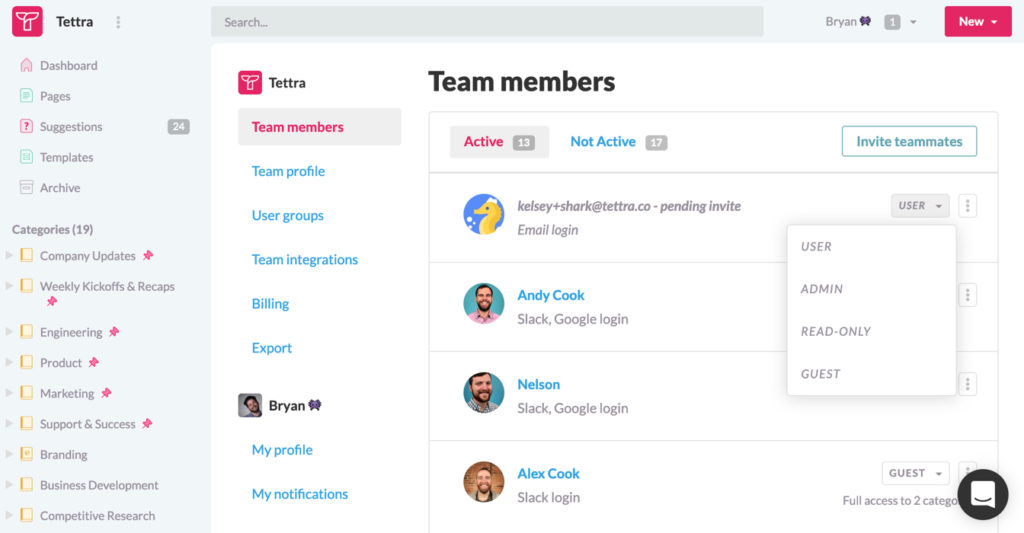Screen dimensions: 1024x533
Task: Click into the Search field
Action: click(486, 21)
